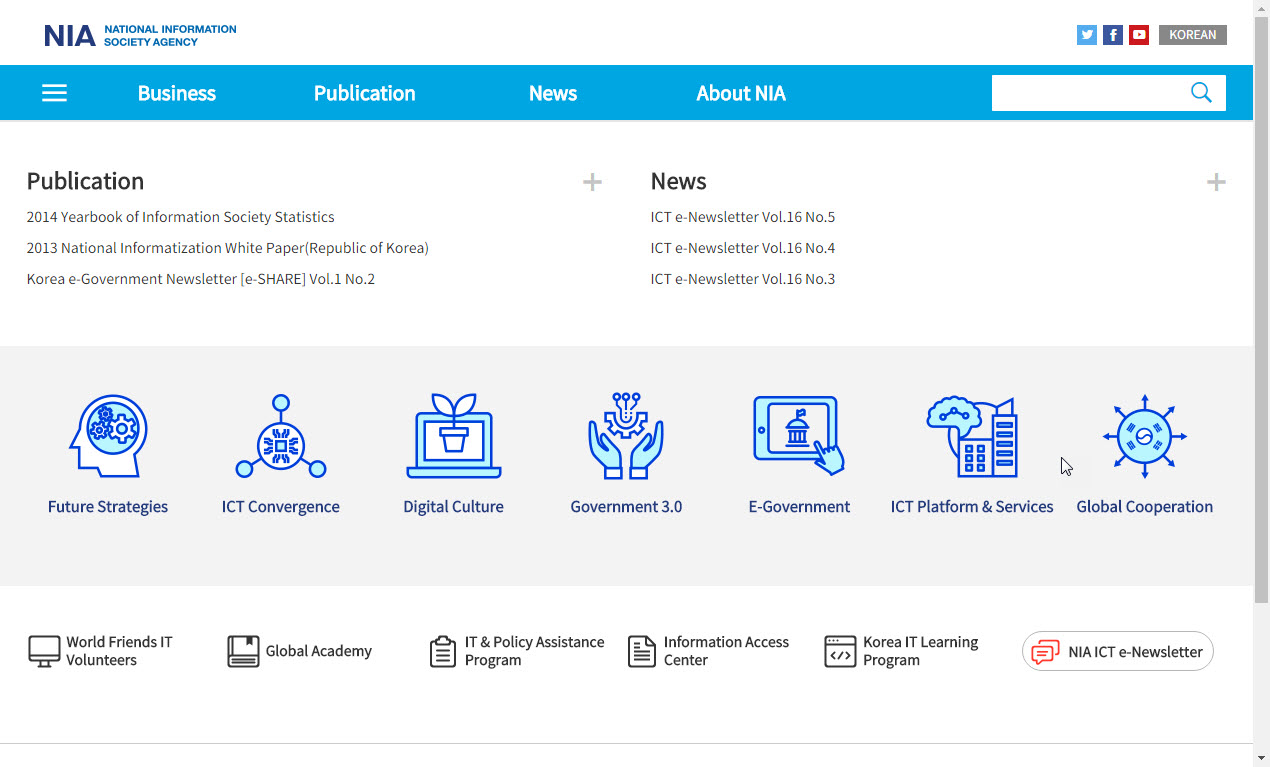Click the Global Cooperation compass icon

pyautogui.click(x=1144, y=436)
